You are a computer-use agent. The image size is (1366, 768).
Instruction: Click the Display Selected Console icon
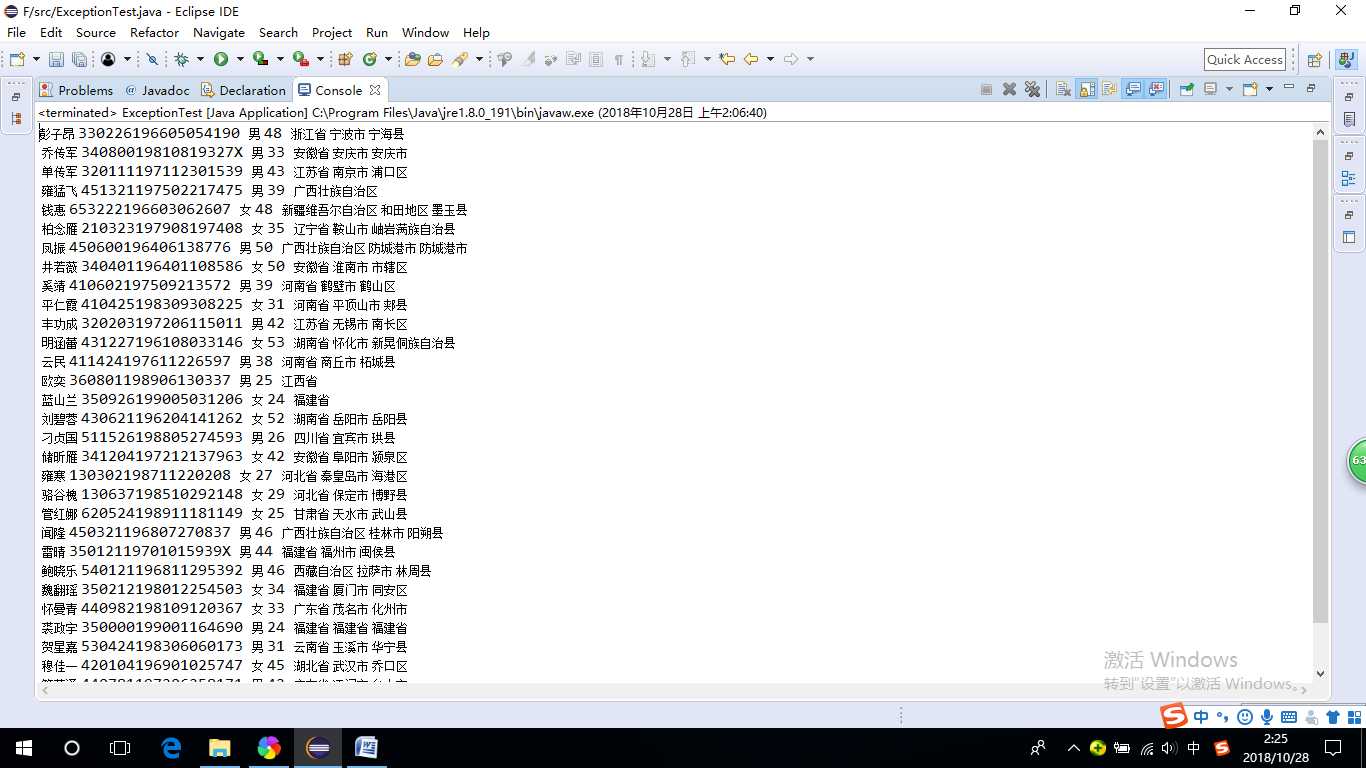[1211, 89]
